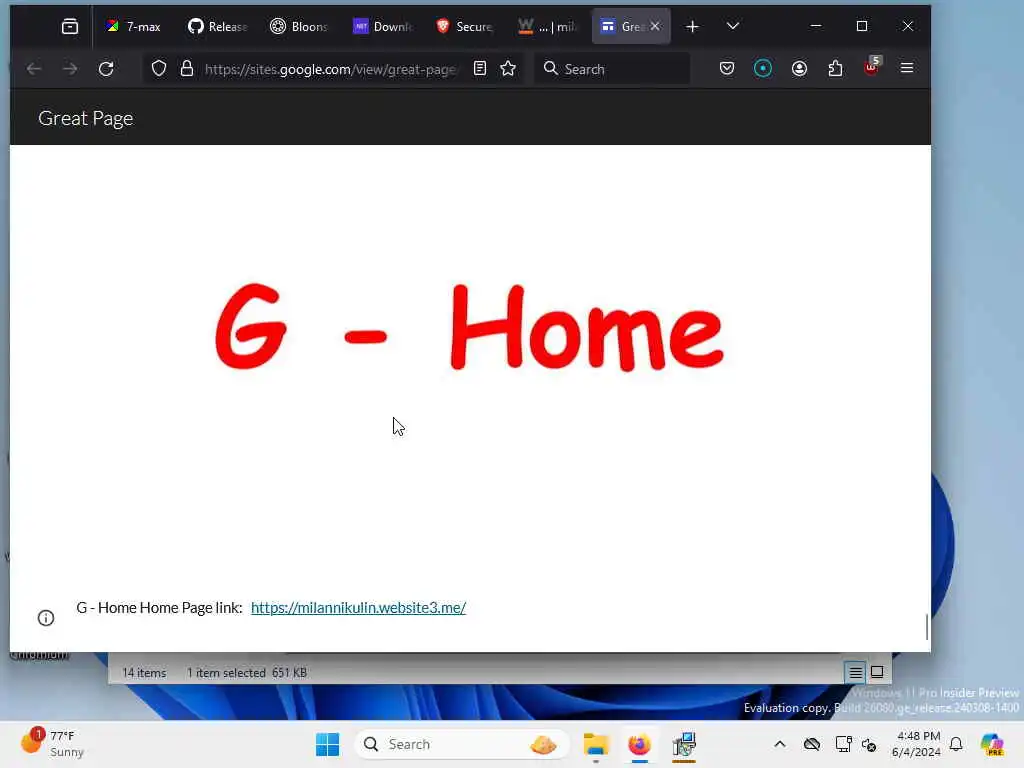Bookmark this page with the star
Image resolution: width=1024 pixels, height=768 pixels.
508,69
